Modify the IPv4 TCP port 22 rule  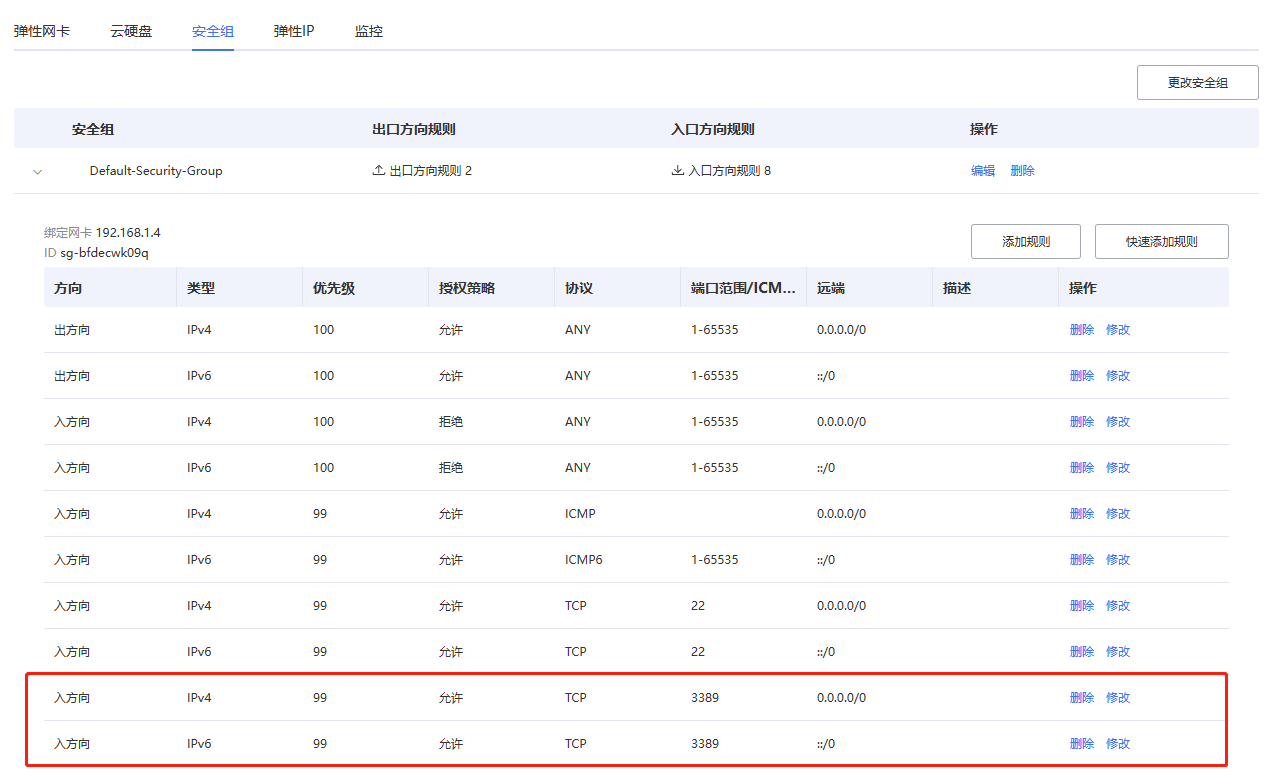1117,606
